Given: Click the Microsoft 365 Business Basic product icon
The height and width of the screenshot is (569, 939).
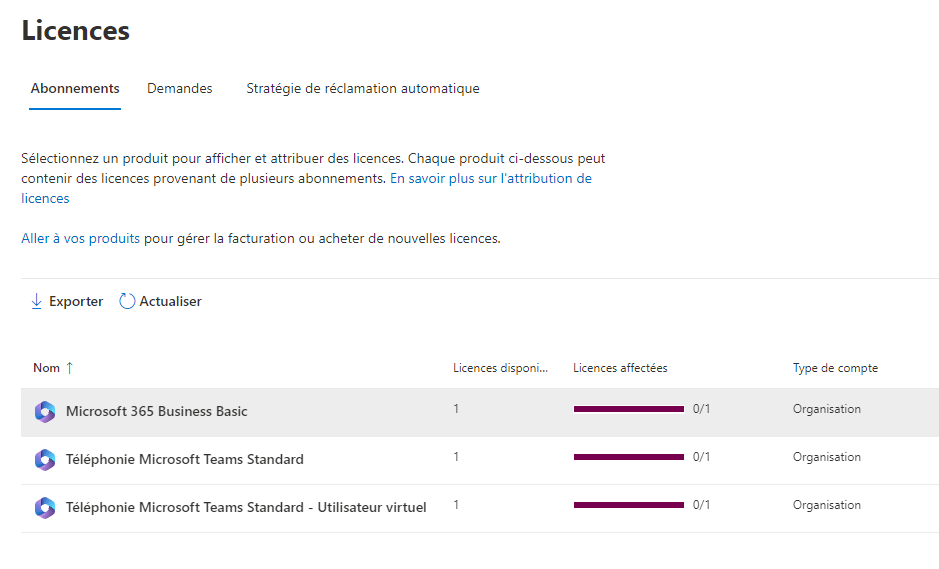Looking at the screenshot, I should (45, 411).
